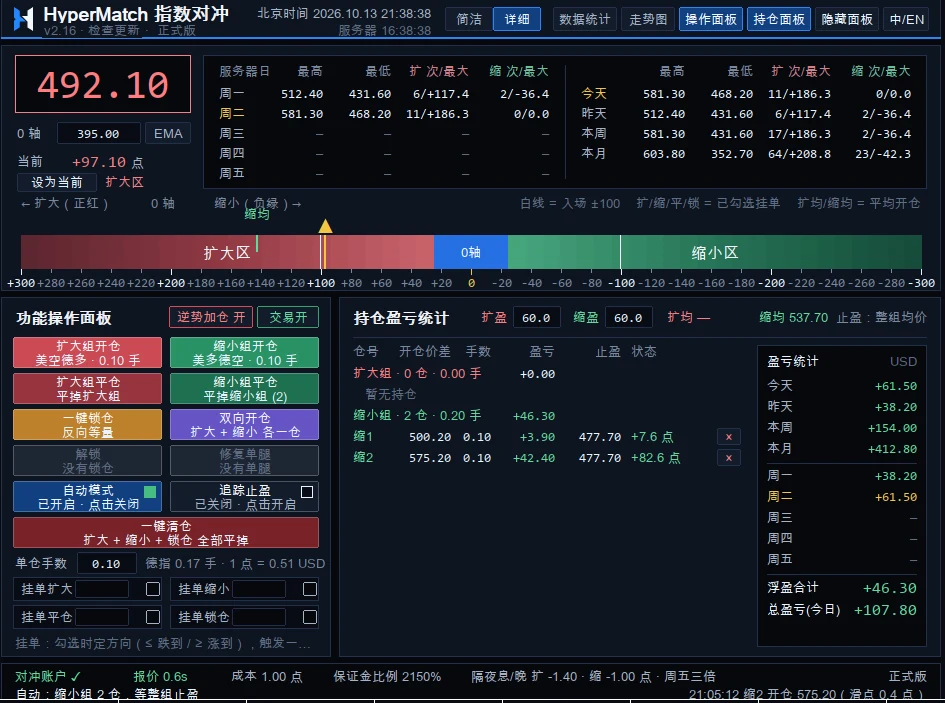This screenshot has width=945, height=703.
Task: Click 扩大组平仓 button
Action: click(87, 389)
